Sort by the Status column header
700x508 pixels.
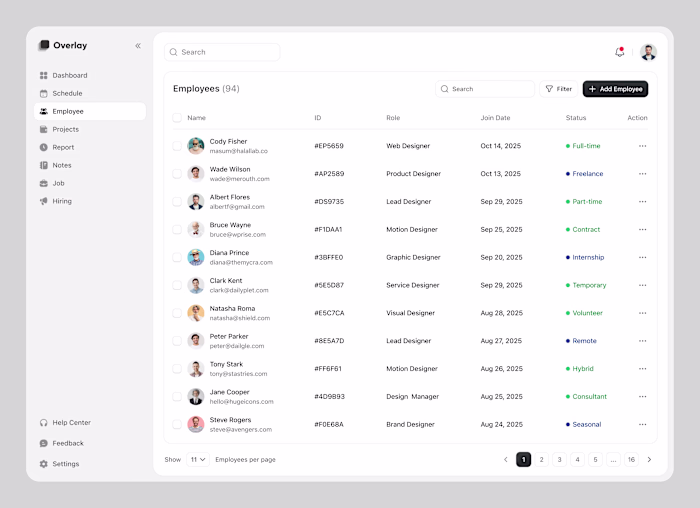tap(576, 118)
